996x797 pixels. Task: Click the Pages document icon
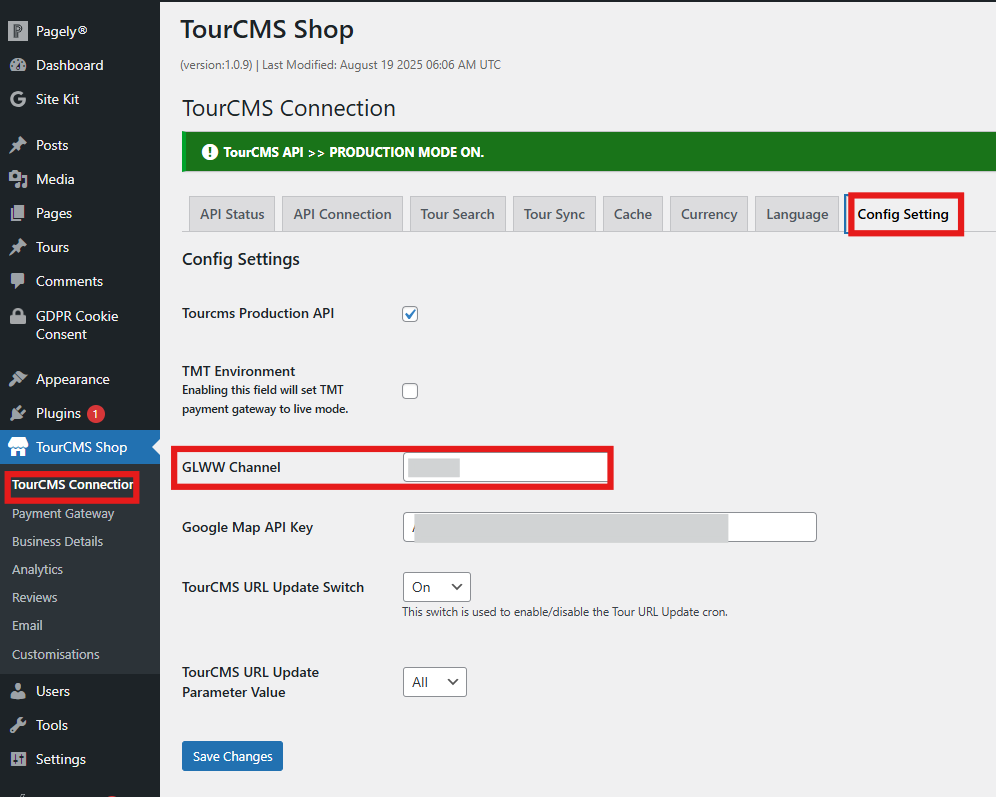18,213
